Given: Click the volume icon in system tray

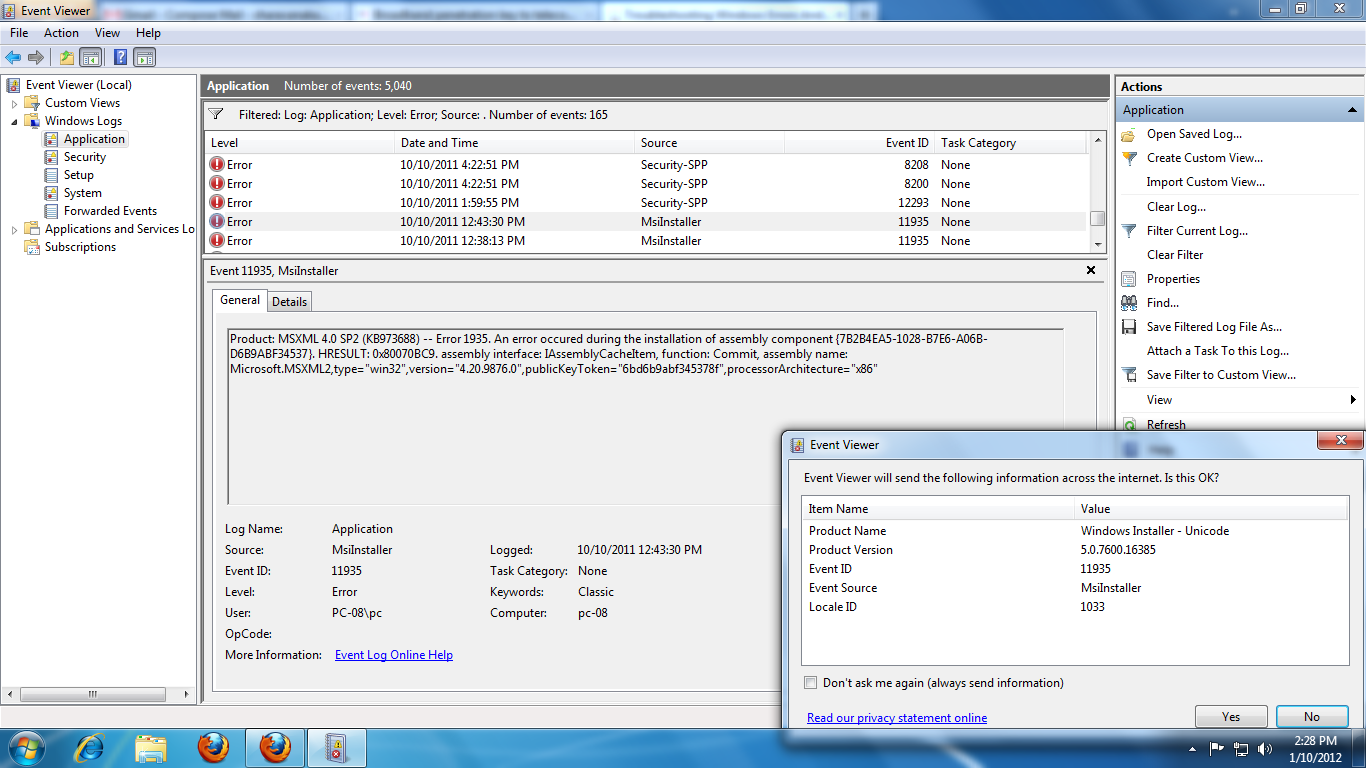Looking at the screenshot, I should [1265, 748].
